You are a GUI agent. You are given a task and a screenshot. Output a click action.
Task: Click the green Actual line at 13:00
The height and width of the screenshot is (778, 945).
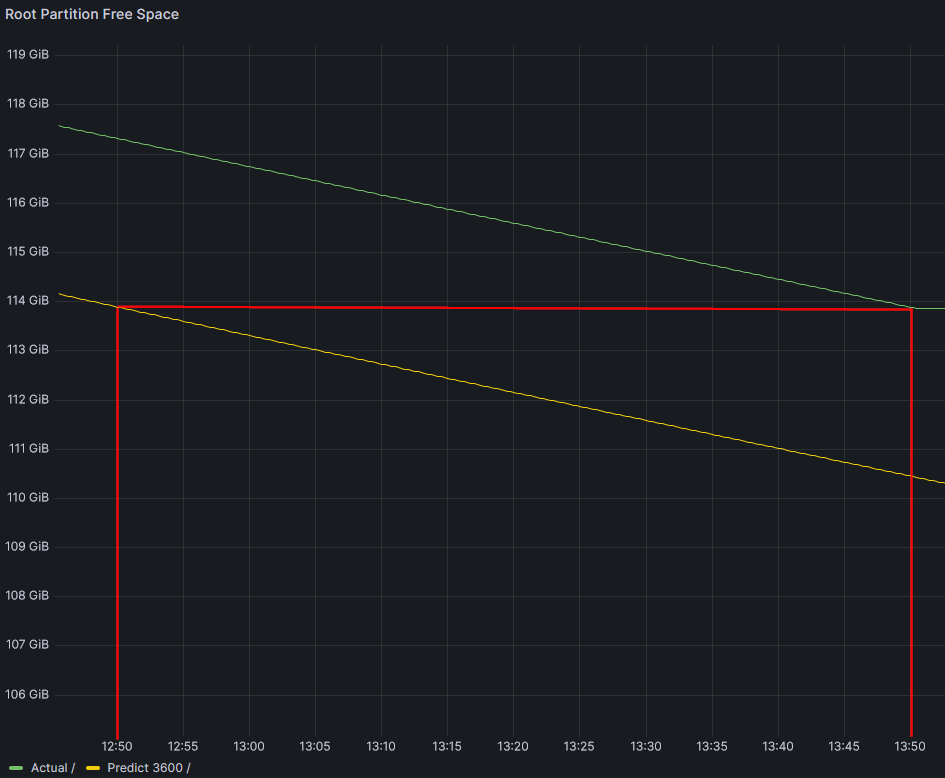pyautogui.click(x=249, y=166)
